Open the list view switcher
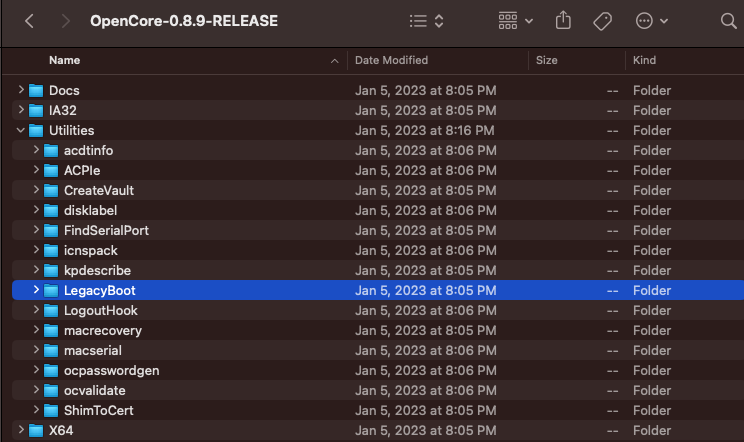This screenshot has height=442, width=744. tap(427, 21)
